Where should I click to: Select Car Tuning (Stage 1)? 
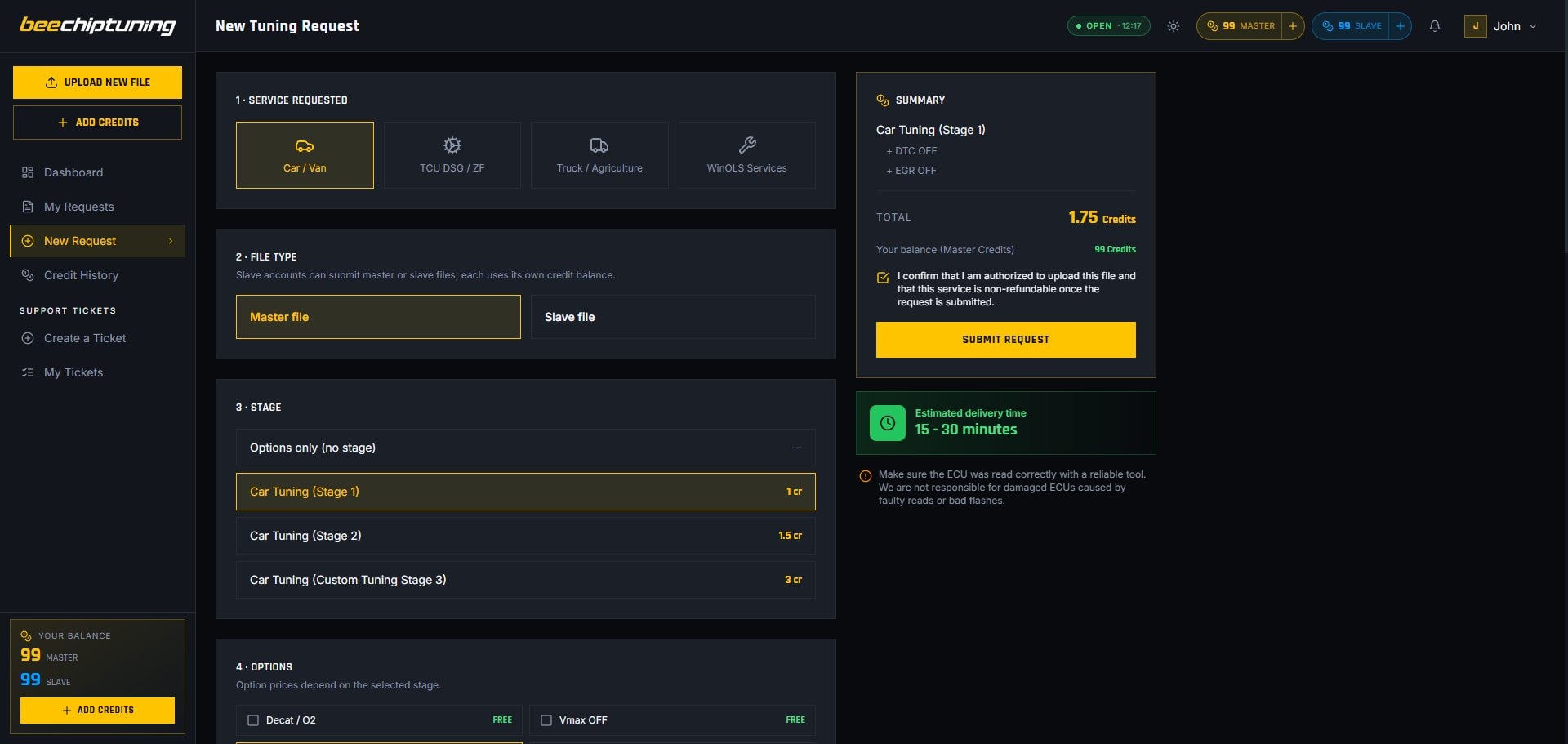526,492
